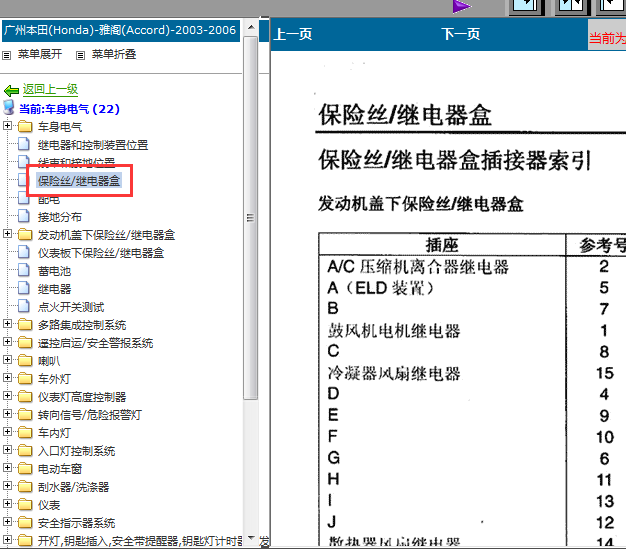Open the 继电器 document entry
This screenshot has height=549, width=626.
click(x=54, y=289)
